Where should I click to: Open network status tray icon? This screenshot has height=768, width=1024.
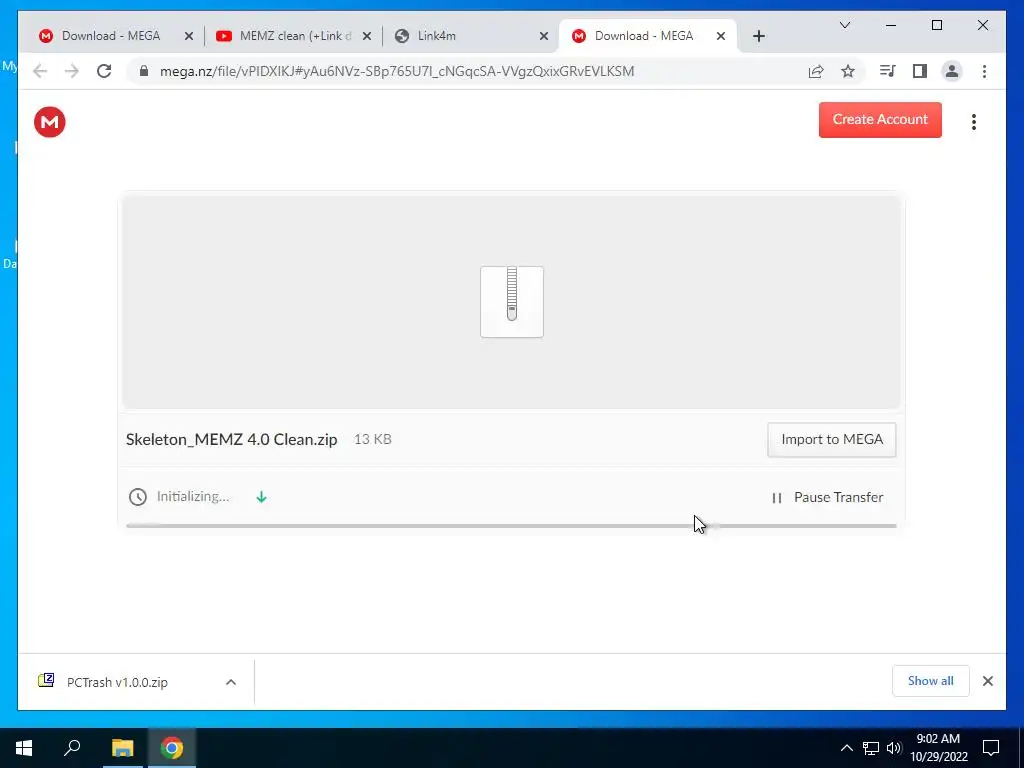pos(871,748)
